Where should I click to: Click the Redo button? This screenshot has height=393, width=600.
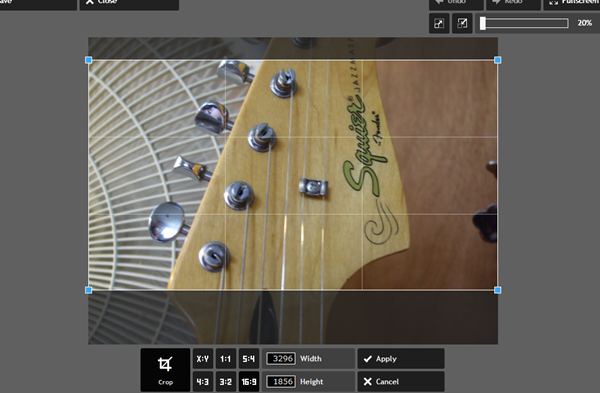[514, 4]
